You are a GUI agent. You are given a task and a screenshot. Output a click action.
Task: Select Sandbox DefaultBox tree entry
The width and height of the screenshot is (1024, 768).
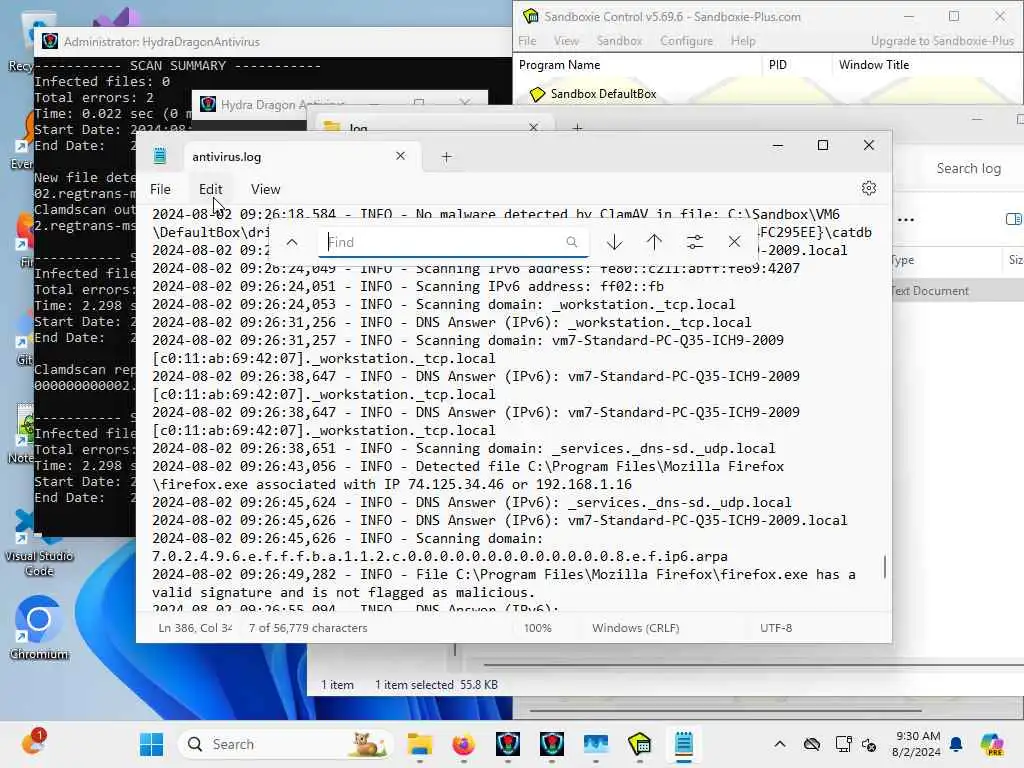(x=603, y=94)
